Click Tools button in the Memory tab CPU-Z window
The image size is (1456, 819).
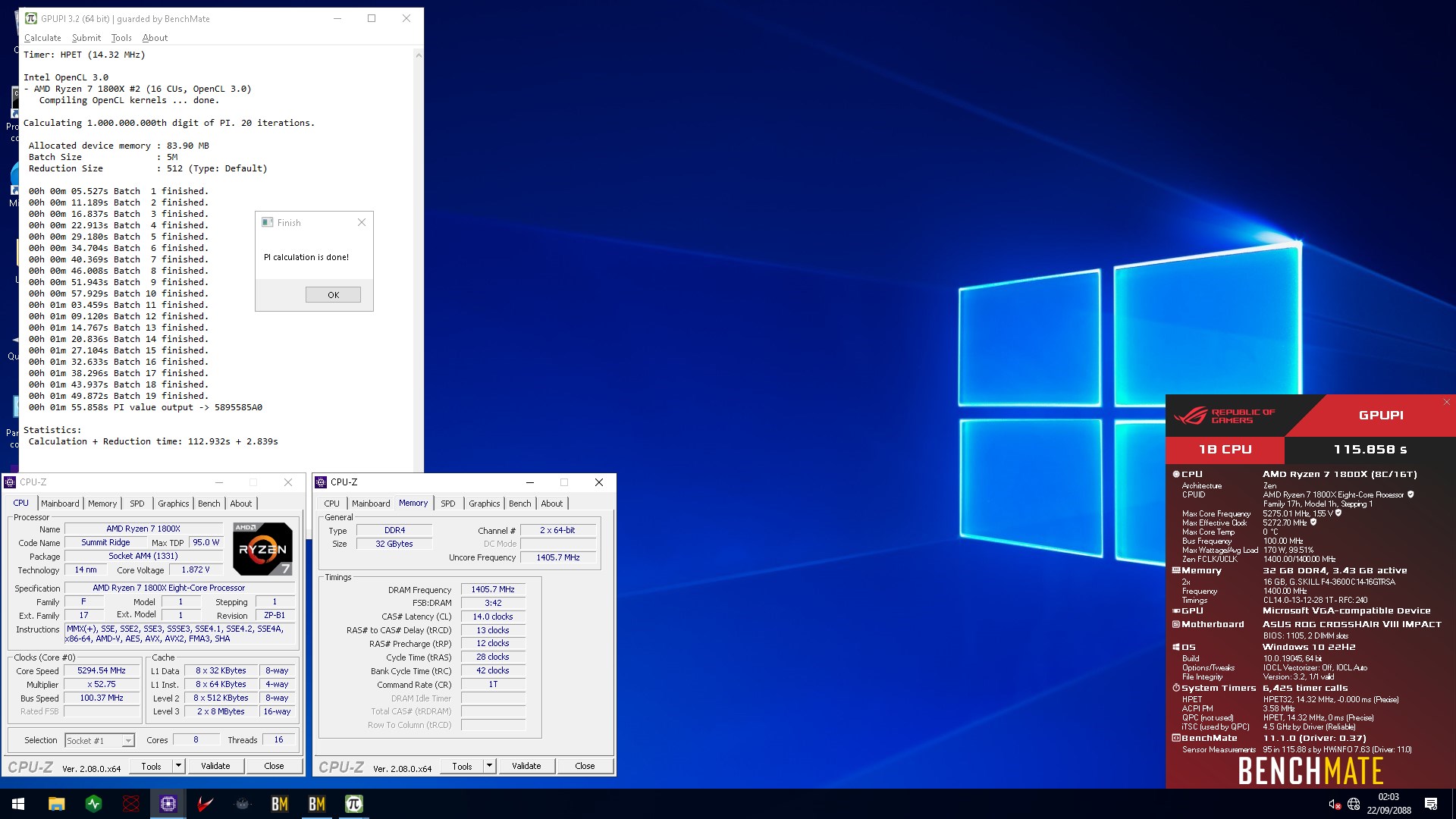pyautogui.click(x=462, y=766)
